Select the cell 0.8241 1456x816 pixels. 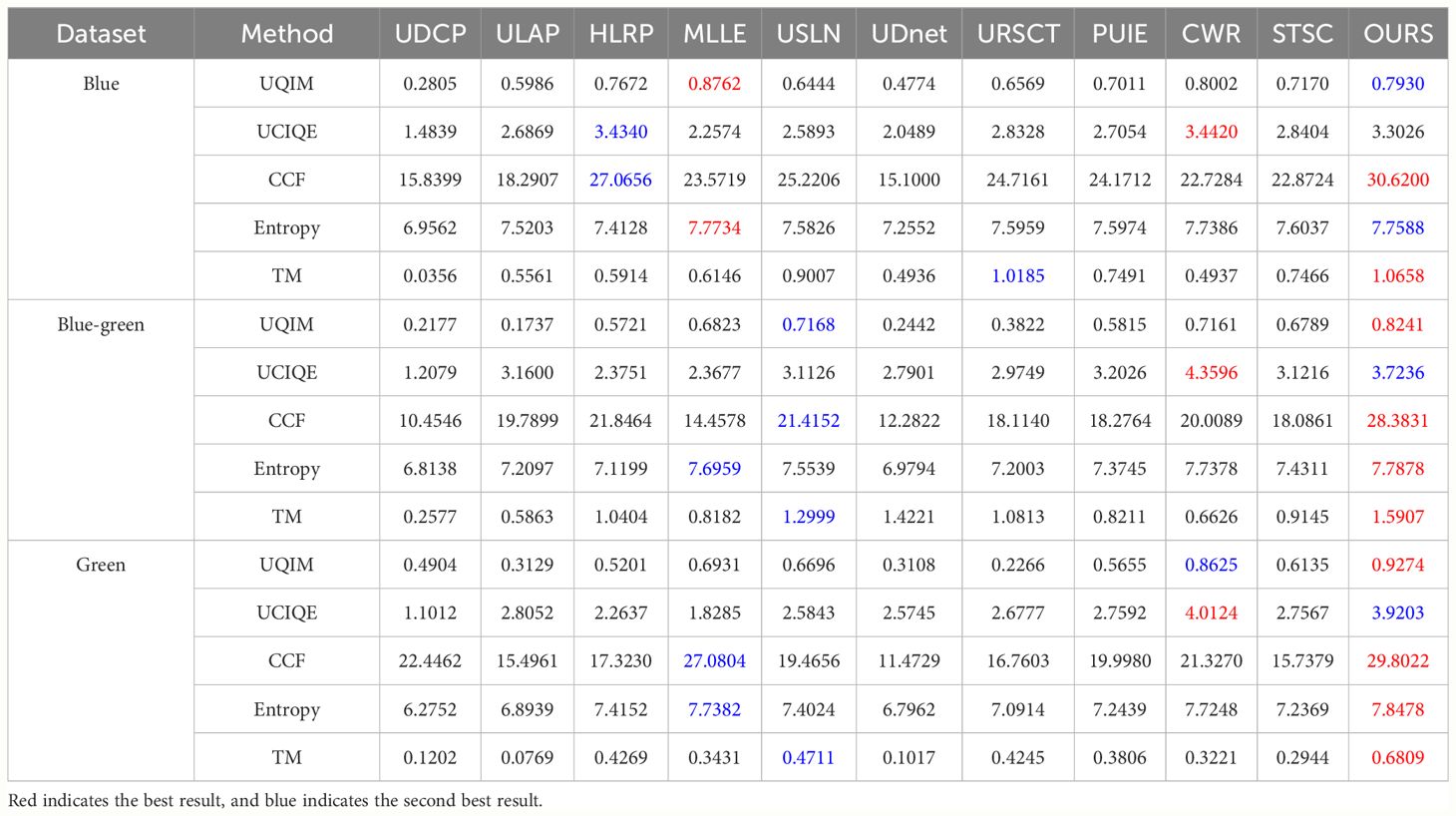[1398, 325]
